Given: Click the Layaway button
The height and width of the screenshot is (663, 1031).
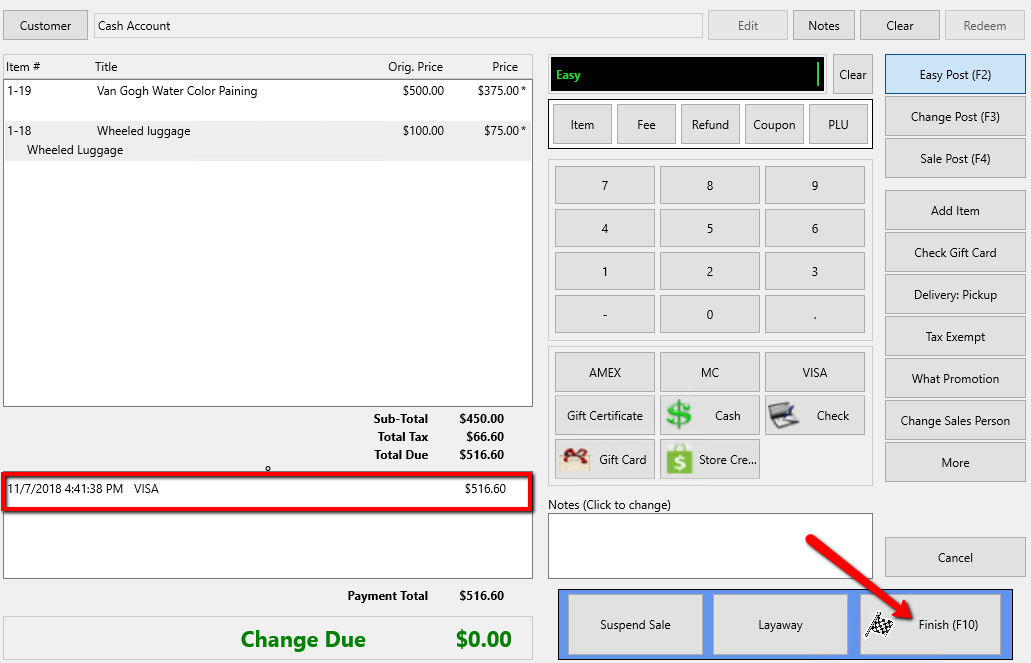Looking at the screenshot, I should [780, 625].
